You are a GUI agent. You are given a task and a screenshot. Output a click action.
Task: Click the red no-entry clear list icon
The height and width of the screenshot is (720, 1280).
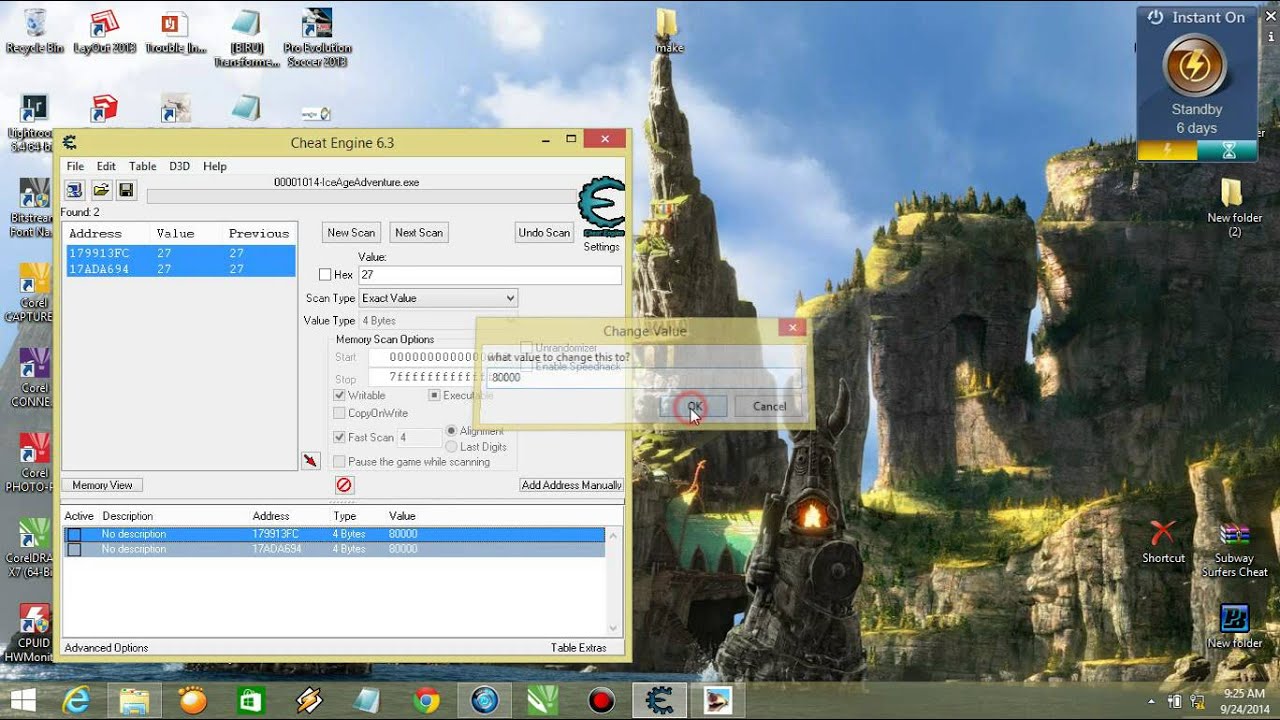point(344,485)
